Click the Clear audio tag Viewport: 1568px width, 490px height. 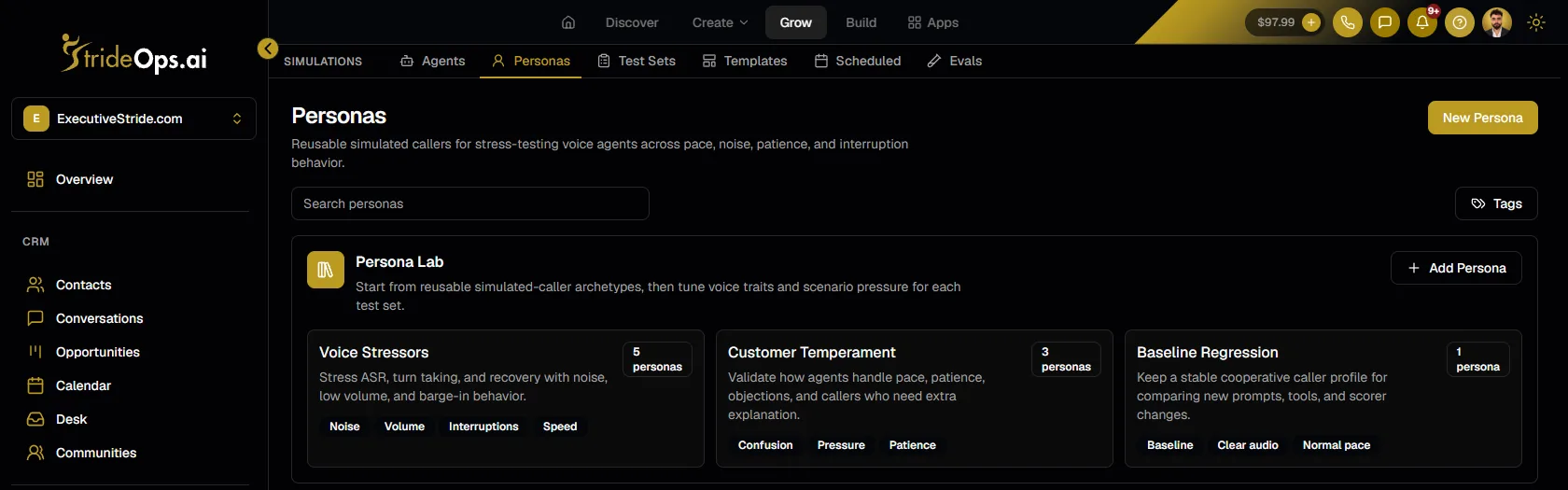point(1248,445)
